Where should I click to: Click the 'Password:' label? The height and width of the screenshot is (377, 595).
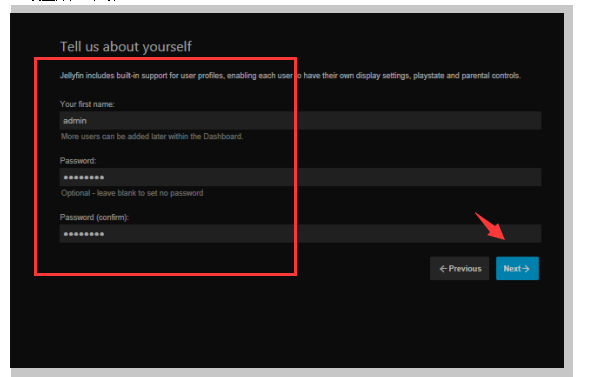pos(78,161)
